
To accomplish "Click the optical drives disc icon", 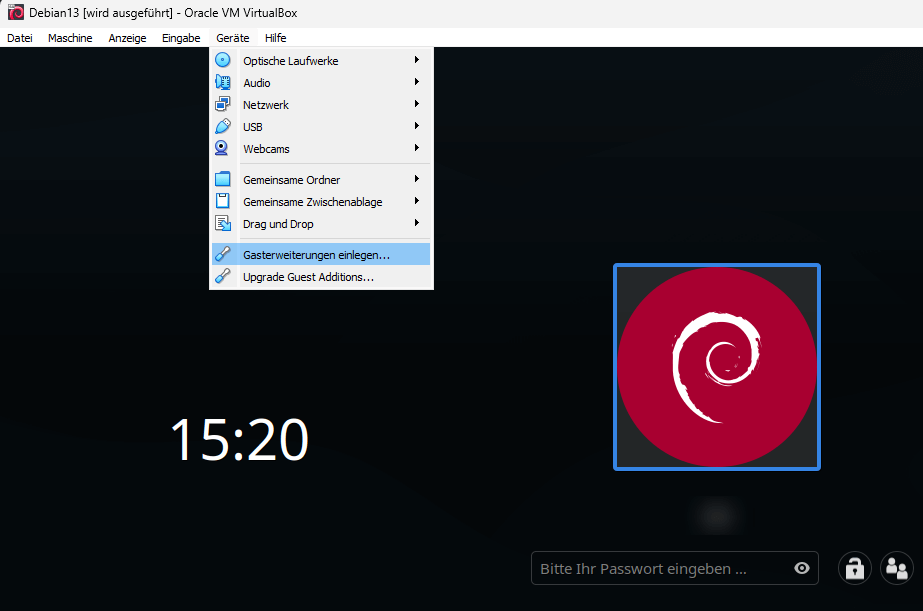I will pos(223,60).
